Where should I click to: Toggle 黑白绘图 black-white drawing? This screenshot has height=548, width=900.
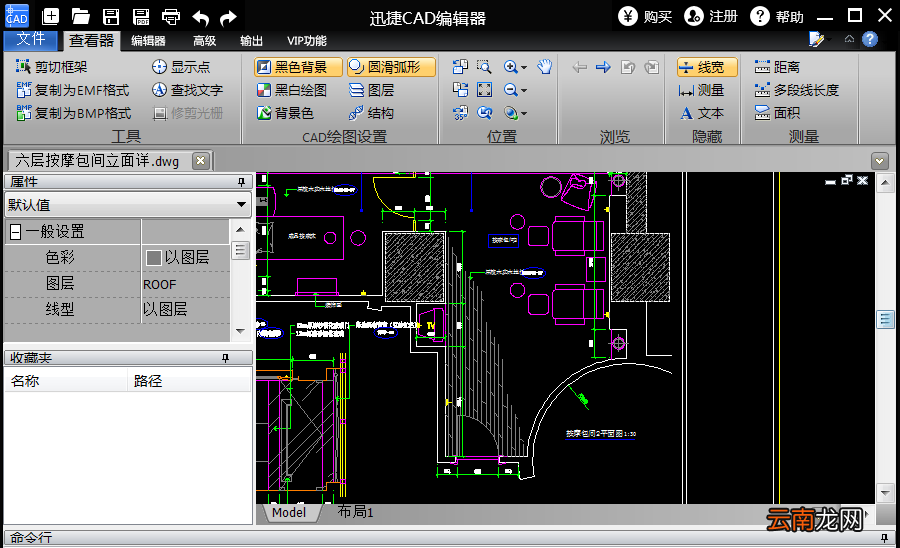click(x=292, y=90)
